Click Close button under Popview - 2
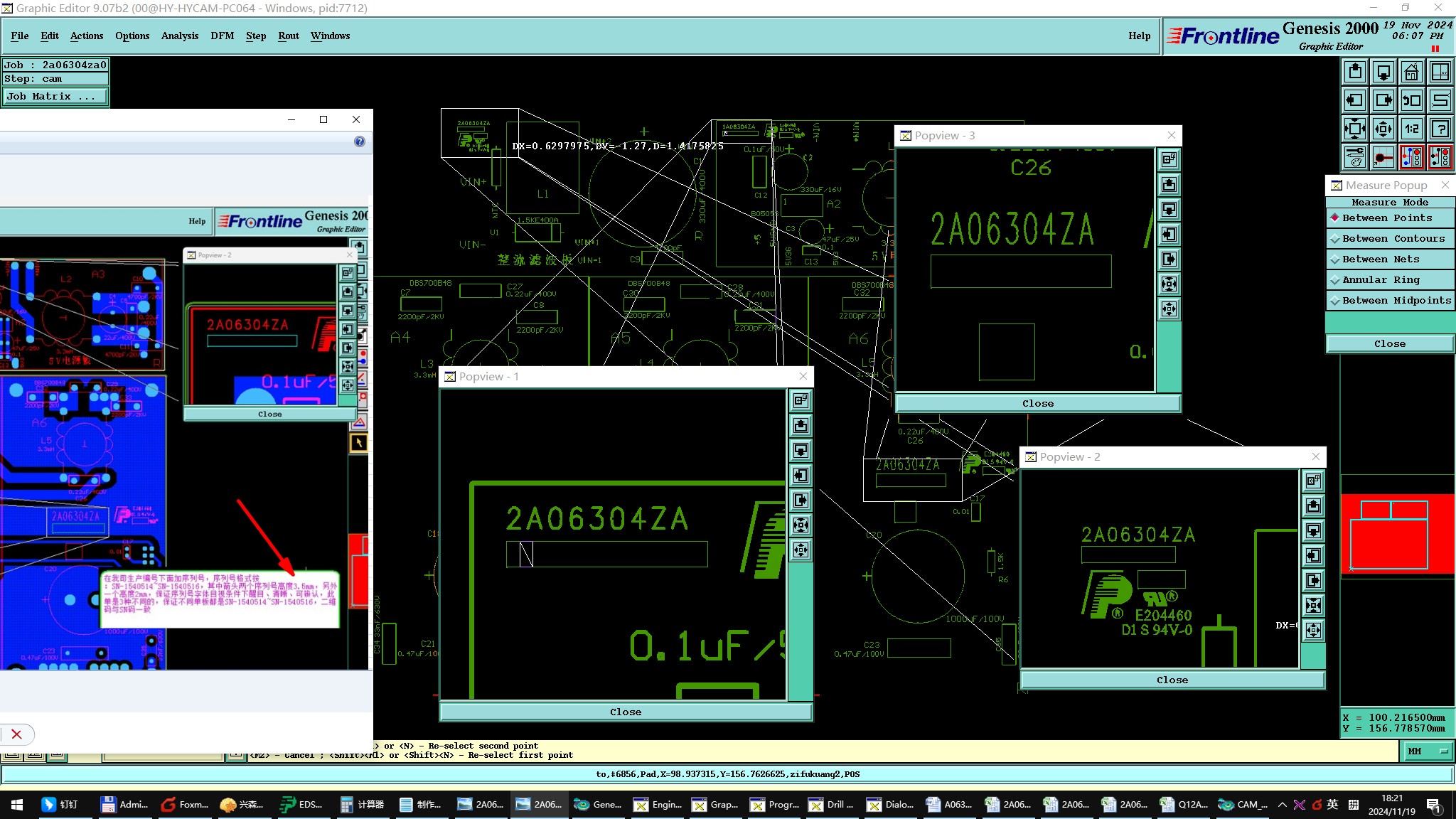Screen dimensions: 1456x819 1172,680
